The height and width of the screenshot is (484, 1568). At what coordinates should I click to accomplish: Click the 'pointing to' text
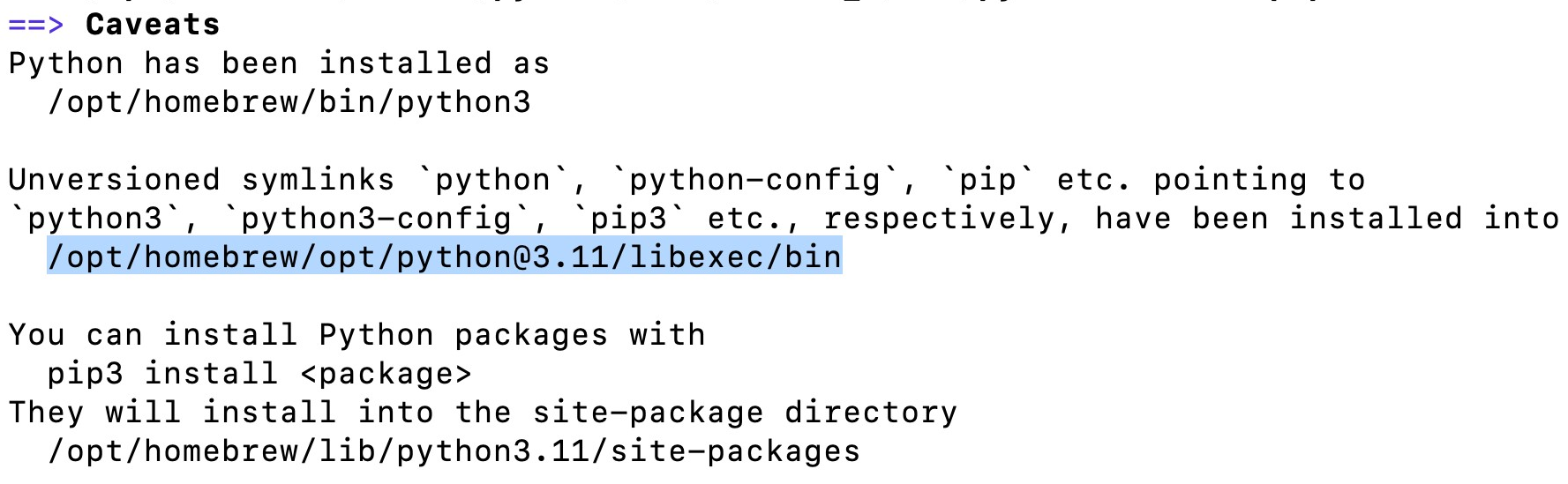tap(1259, 180)
